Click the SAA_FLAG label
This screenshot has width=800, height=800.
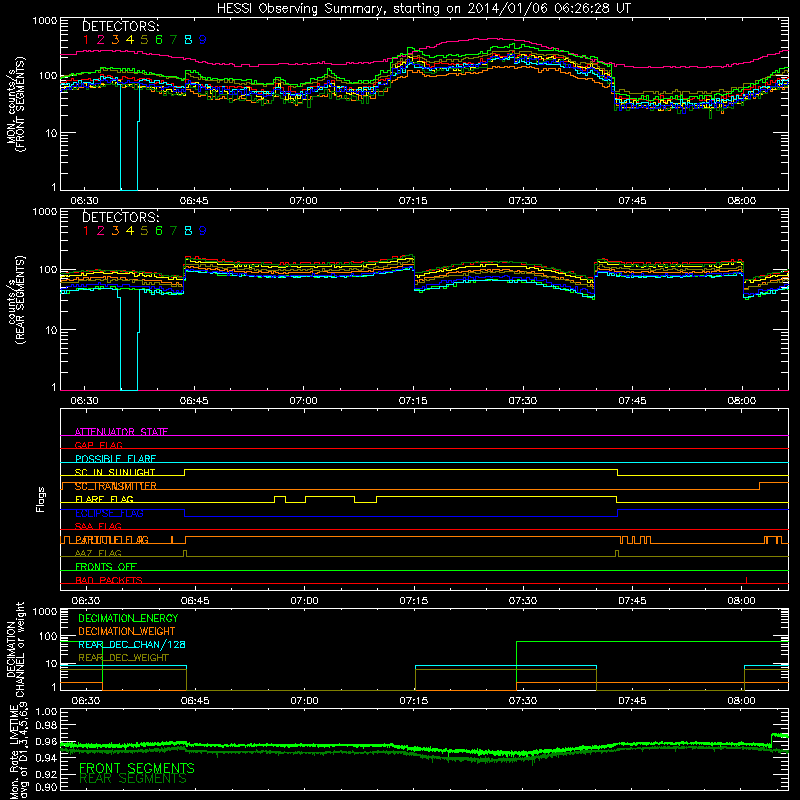click(x=98, y=526)
